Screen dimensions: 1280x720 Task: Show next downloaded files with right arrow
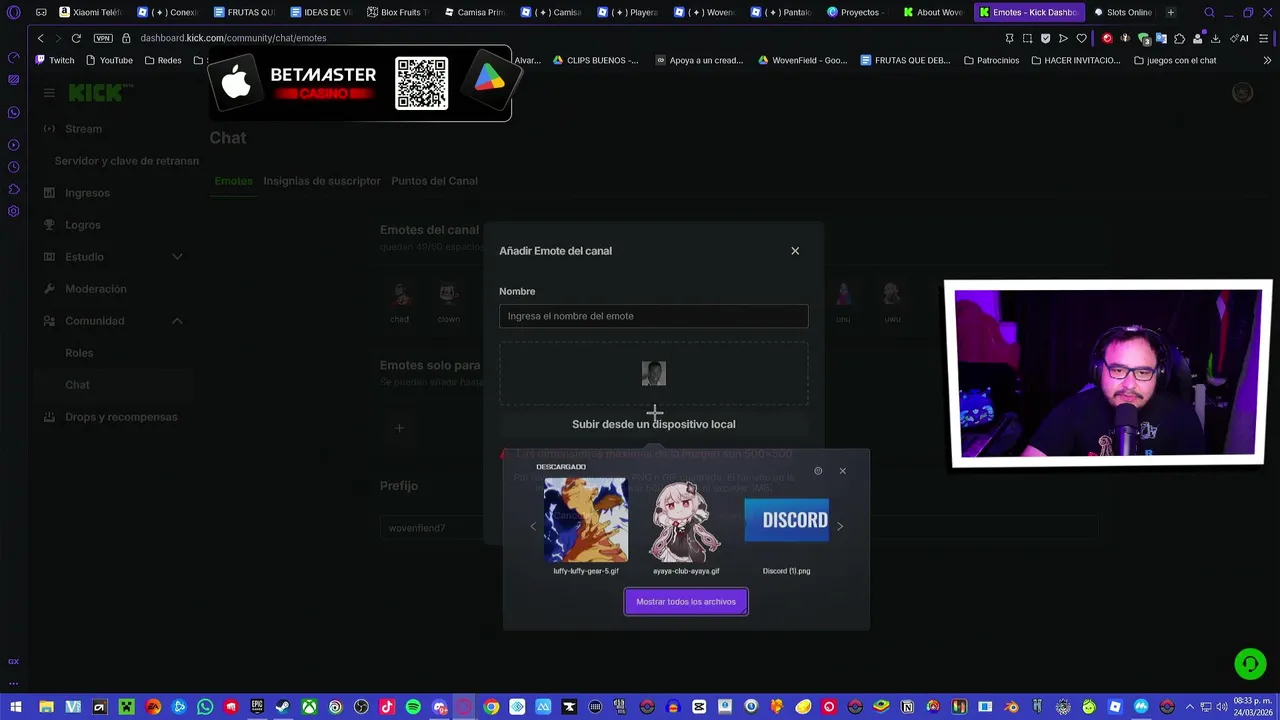tap(839, 526)
